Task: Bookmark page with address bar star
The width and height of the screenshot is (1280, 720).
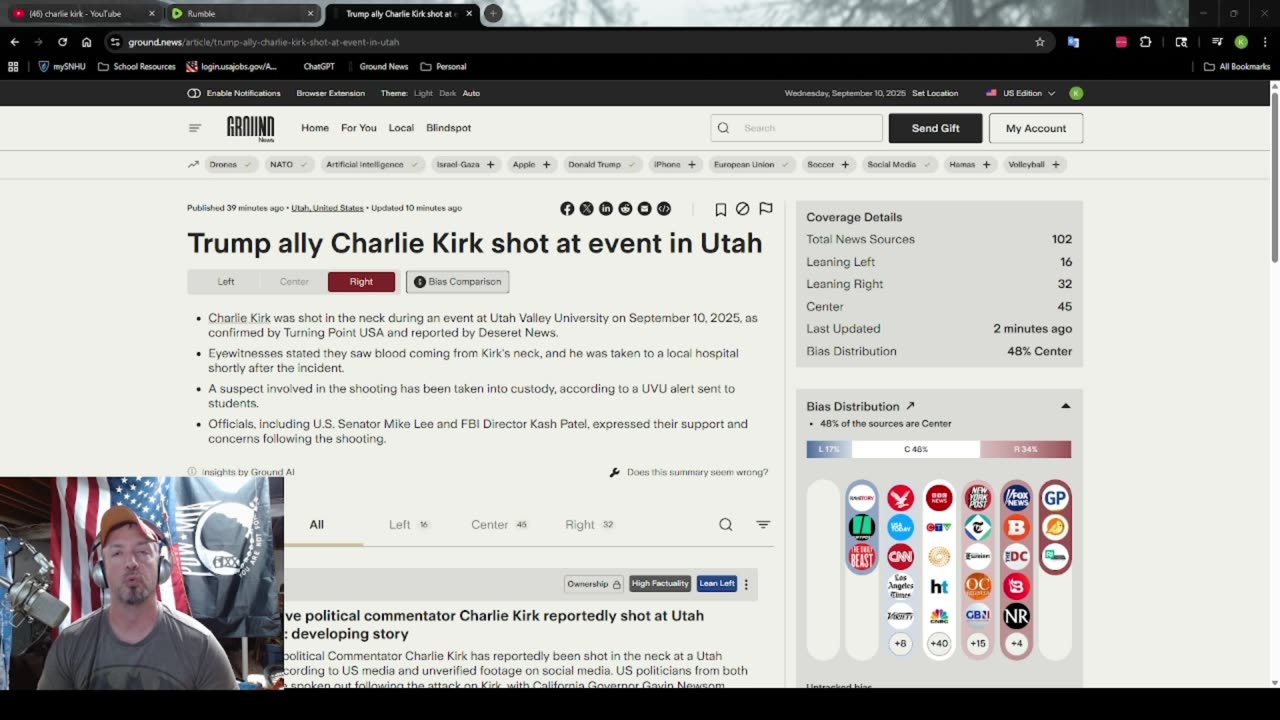Action: pyautogui.click(x=1040, y=42)
